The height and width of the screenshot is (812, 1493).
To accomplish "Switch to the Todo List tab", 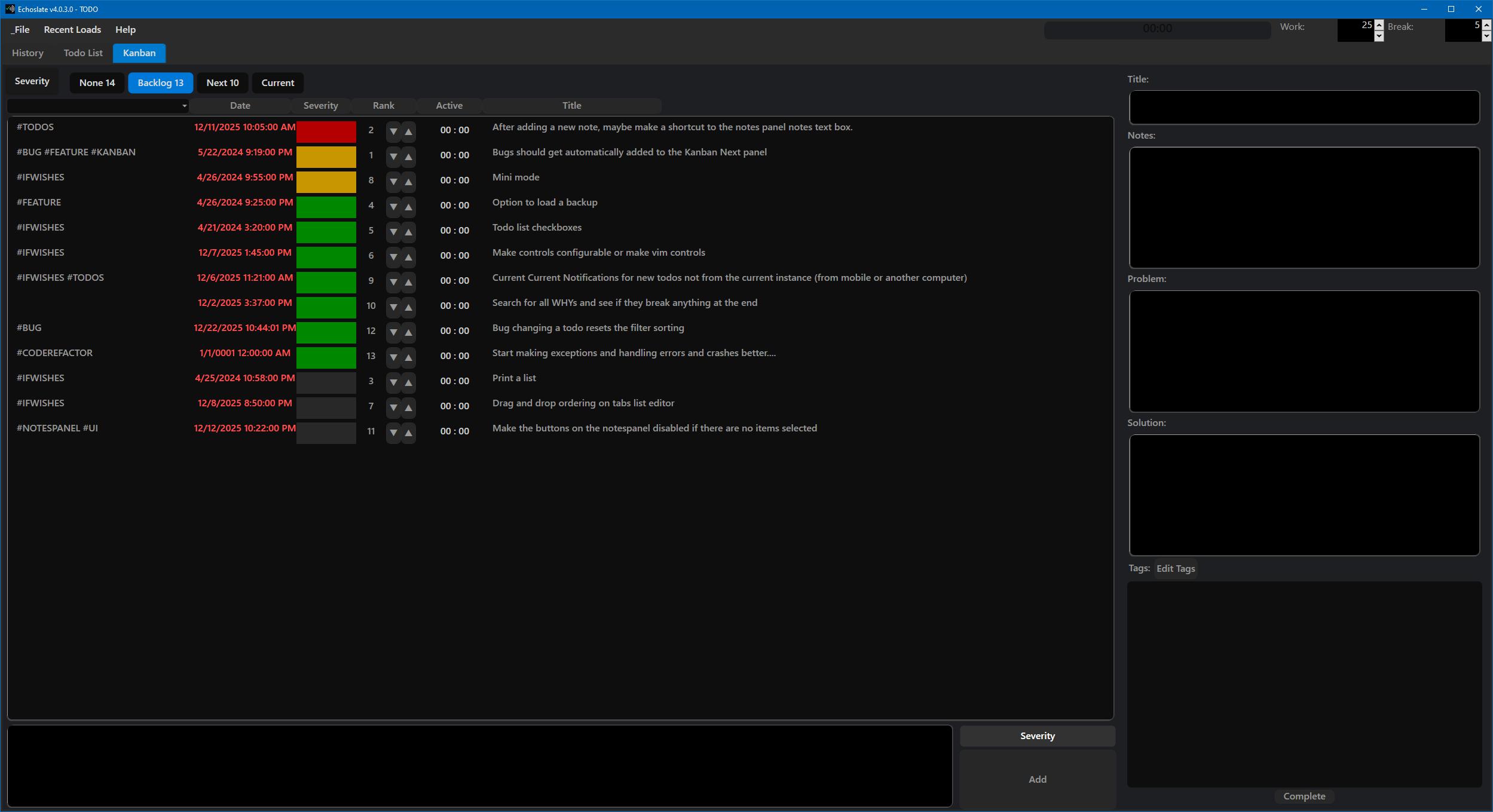I will [83, 53].
